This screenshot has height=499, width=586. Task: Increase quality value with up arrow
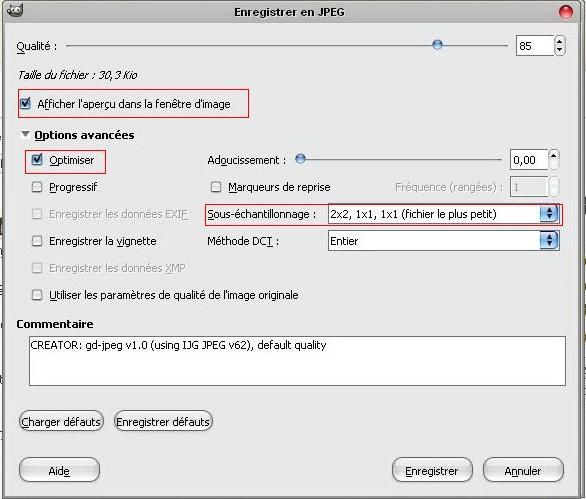pos(559,41)
